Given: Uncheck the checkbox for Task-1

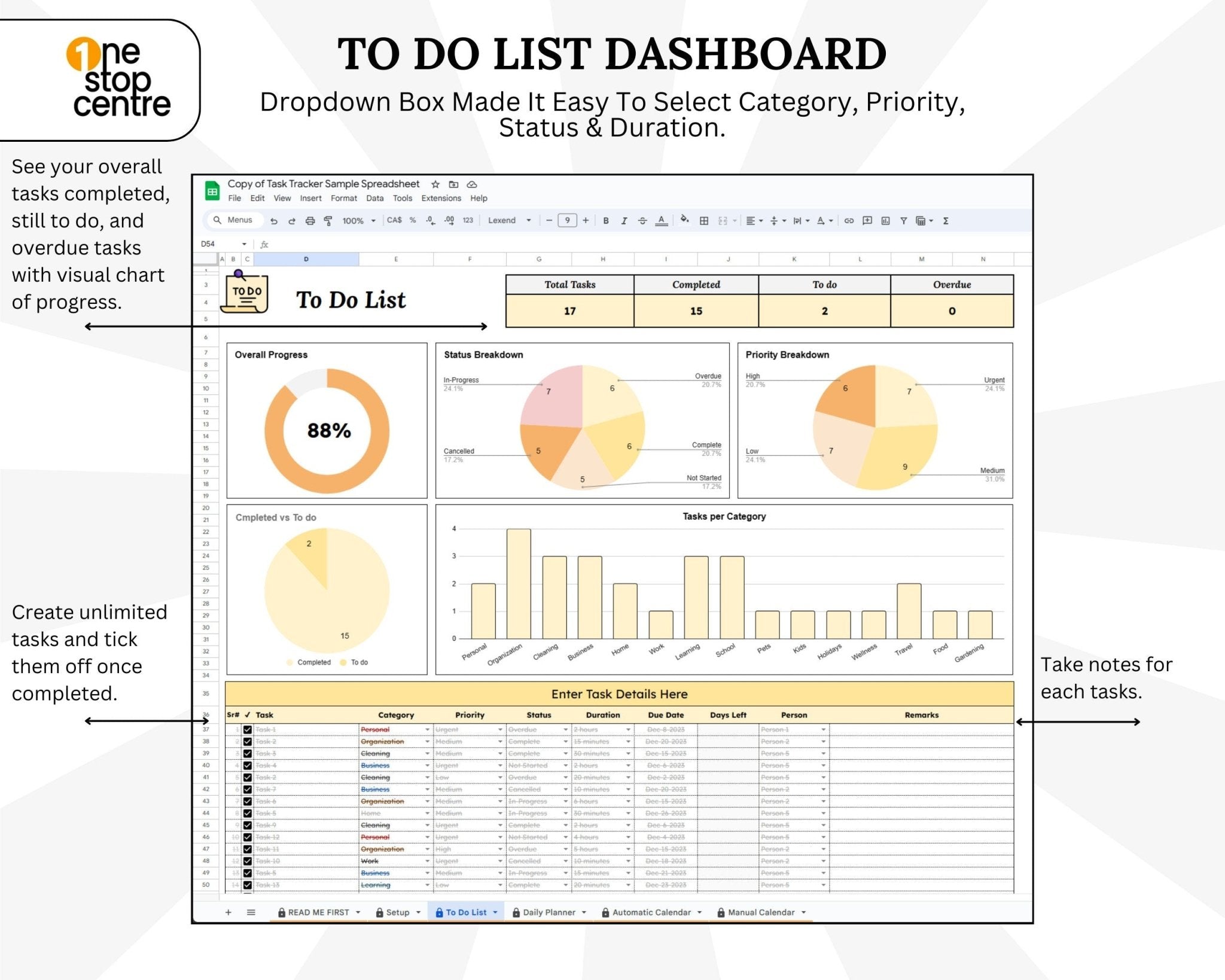Looking at the screenshot, I should click(247, 729).
